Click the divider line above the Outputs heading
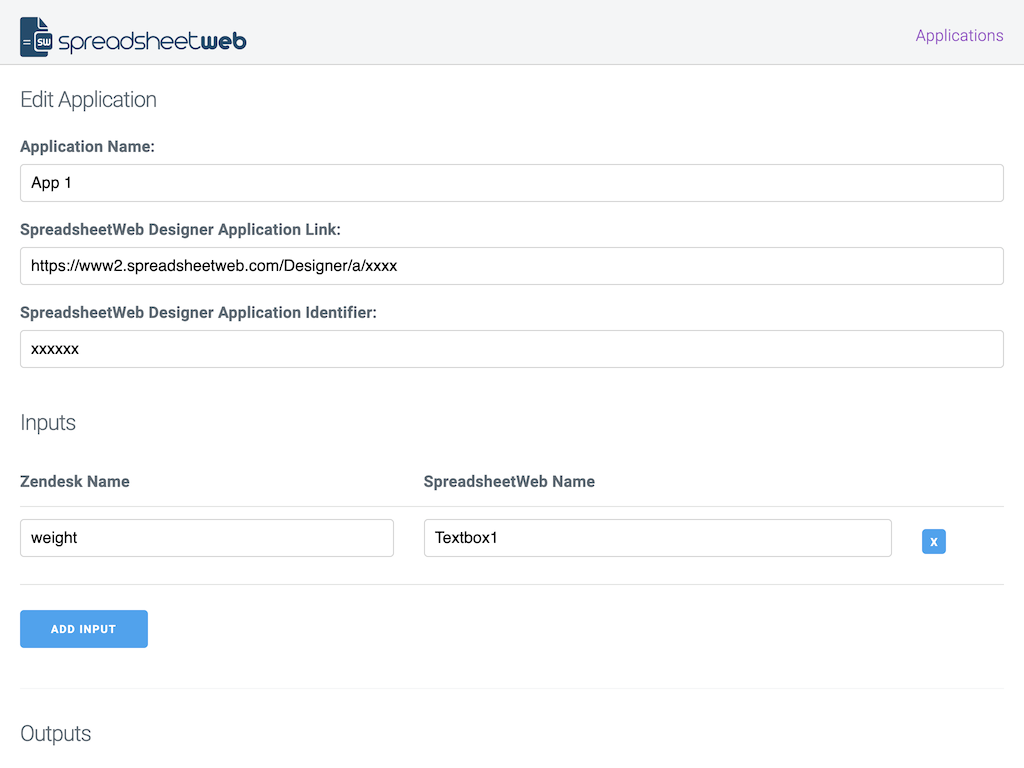This screenshot has width=1024, height=768. coord(511,688)
